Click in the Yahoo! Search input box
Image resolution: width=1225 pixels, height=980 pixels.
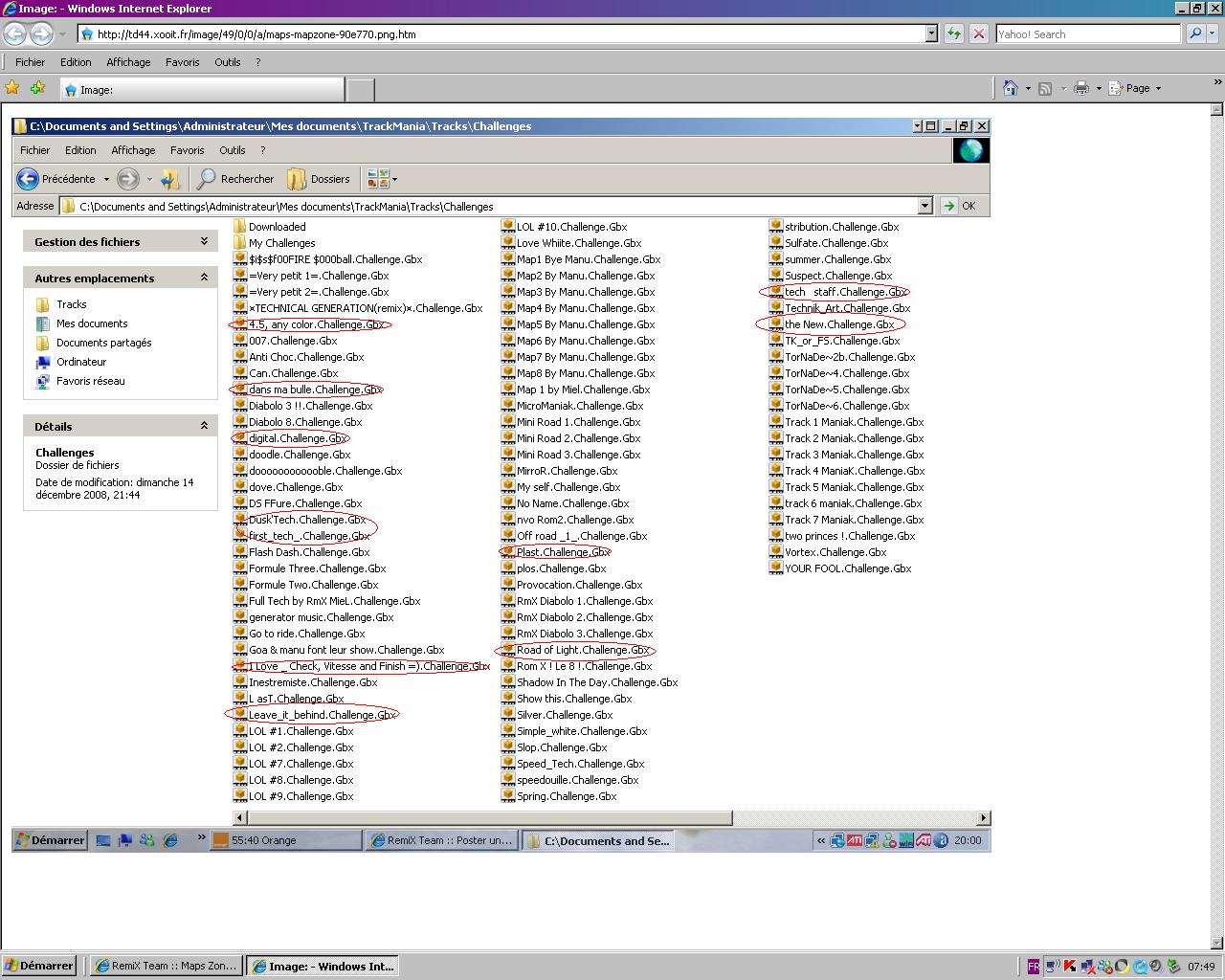pos(1088,33)
